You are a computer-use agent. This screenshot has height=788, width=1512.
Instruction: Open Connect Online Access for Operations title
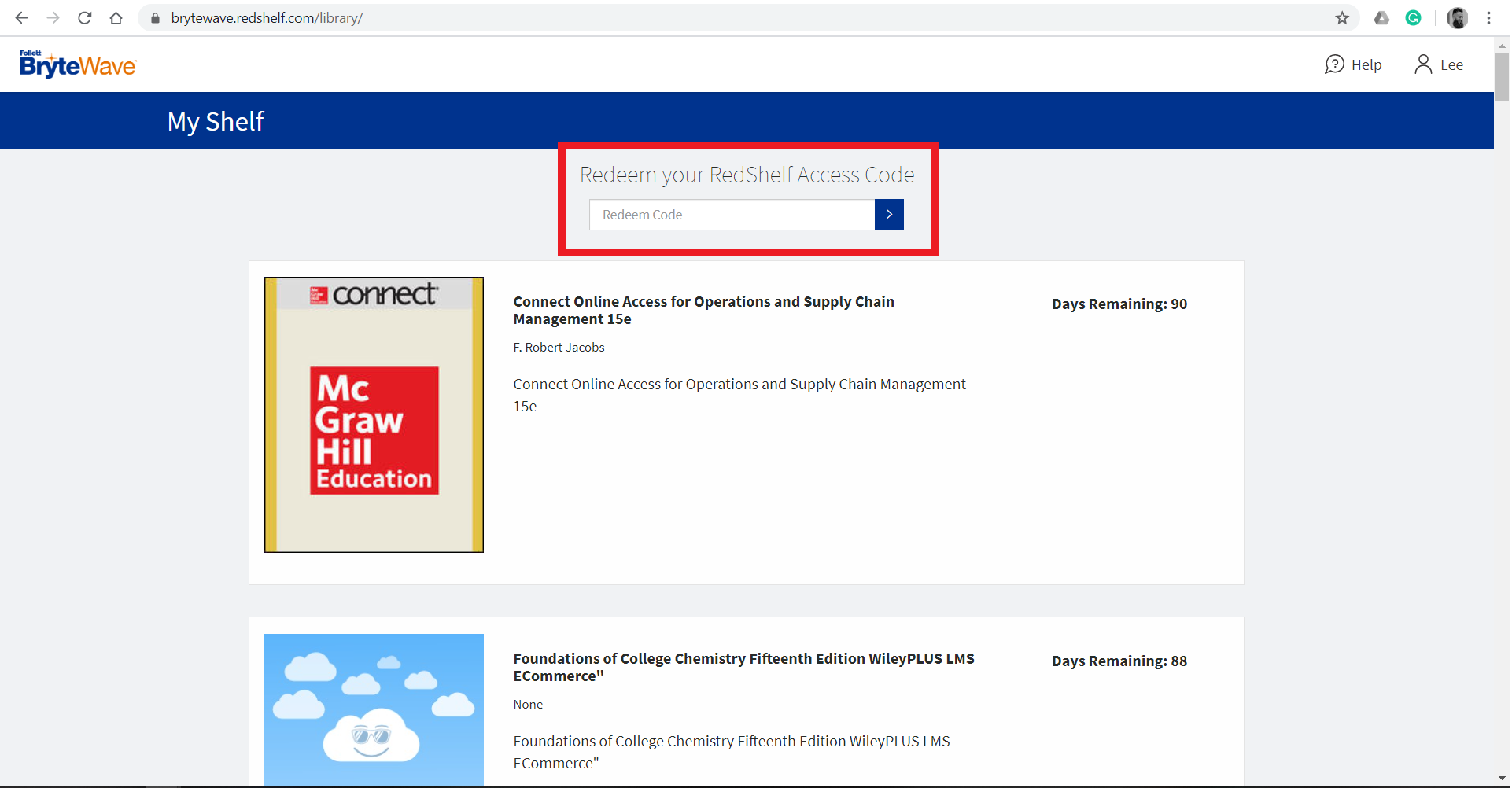[x=703, y=310]
